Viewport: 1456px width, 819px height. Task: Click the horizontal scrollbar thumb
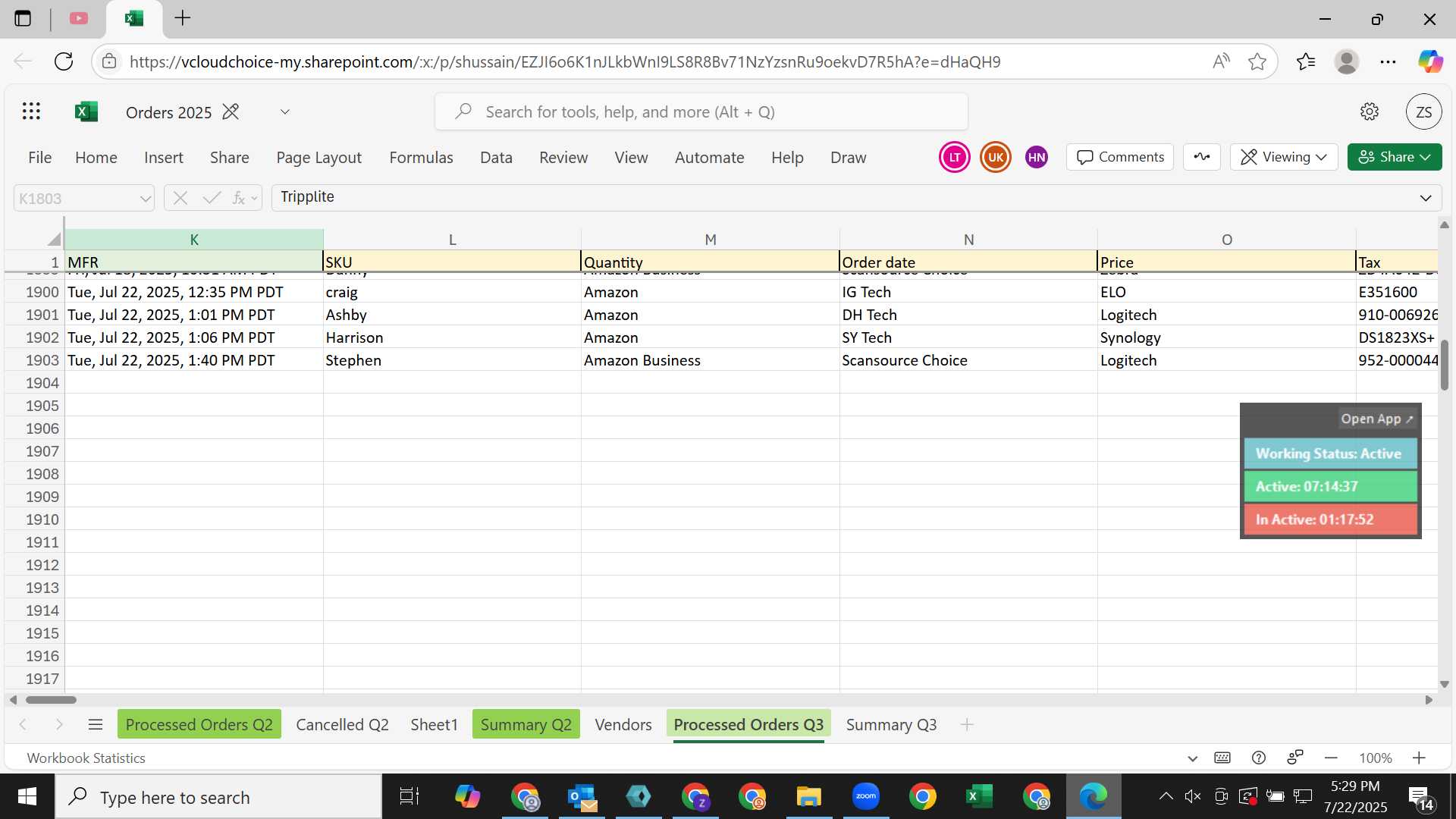tap(51, 699)
